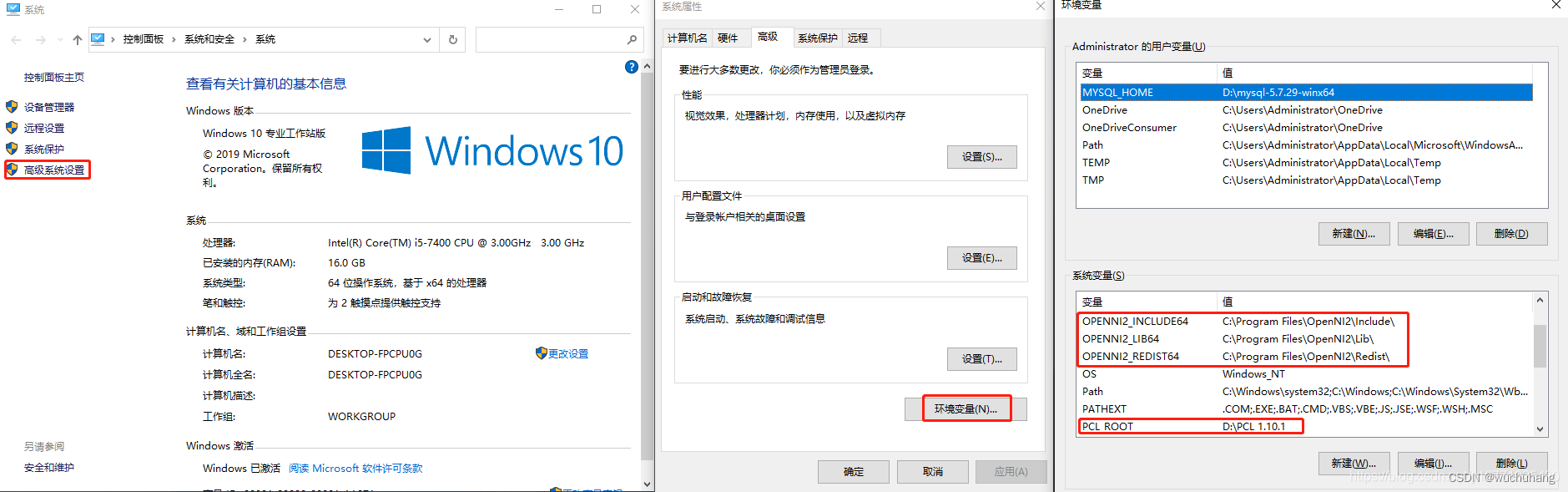
Task: Click 编辑(I) for system variables
Action: click(1434, 463)
